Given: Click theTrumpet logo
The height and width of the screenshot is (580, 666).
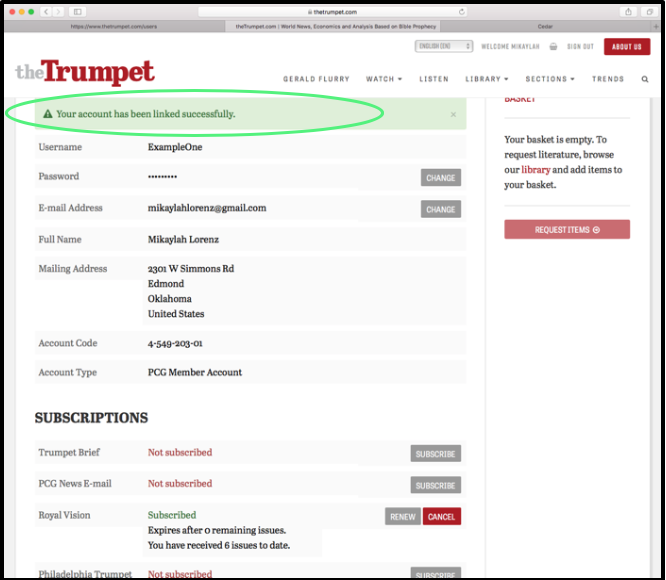Looking at the screenshot, I should (85, 72).
